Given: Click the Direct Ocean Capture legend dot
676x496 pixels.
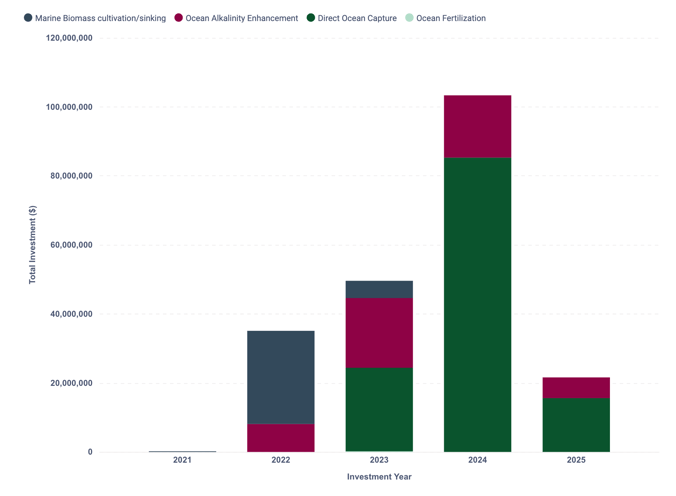Looking at the screenshot, I should tap(311, 18).
